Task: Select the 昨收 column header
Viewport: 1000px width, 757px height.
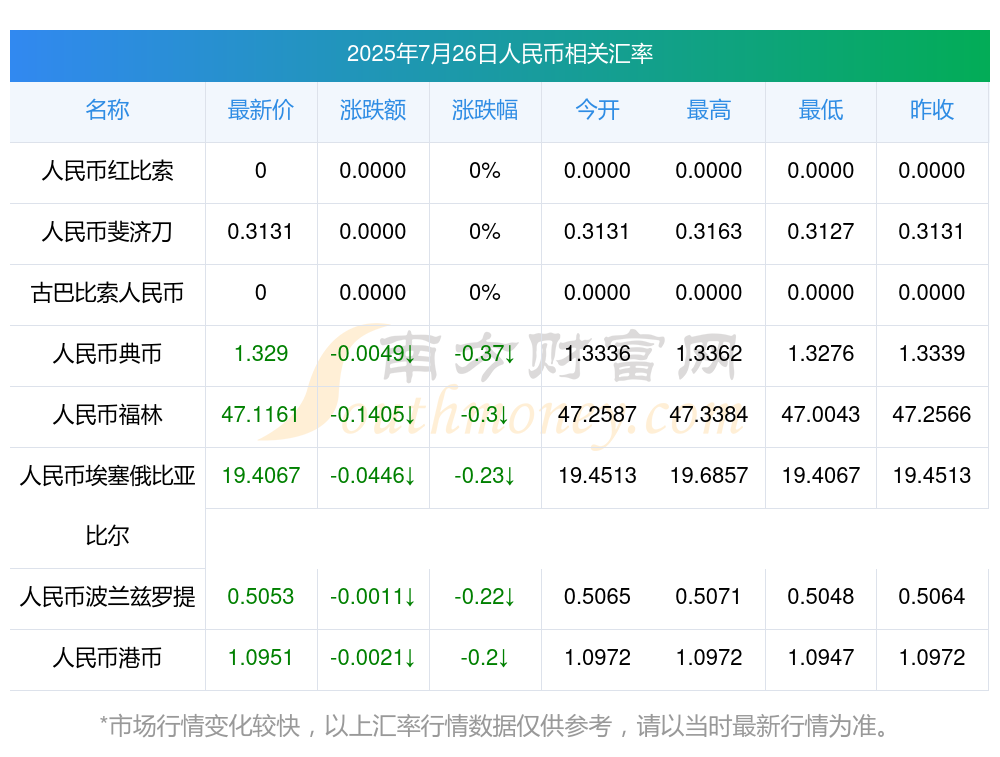Action: coord(932,110)
